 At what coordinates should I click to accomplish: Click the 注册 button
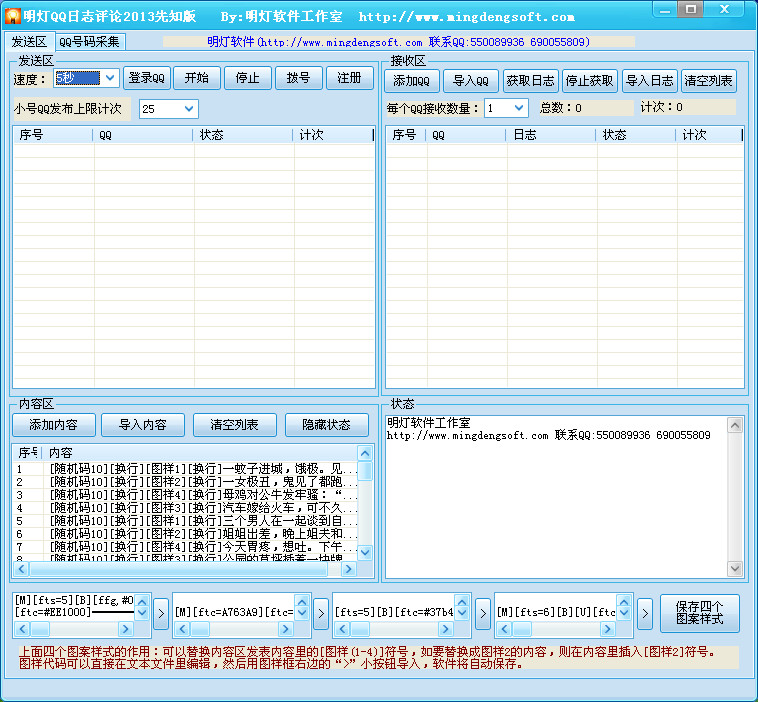point(349,78)
